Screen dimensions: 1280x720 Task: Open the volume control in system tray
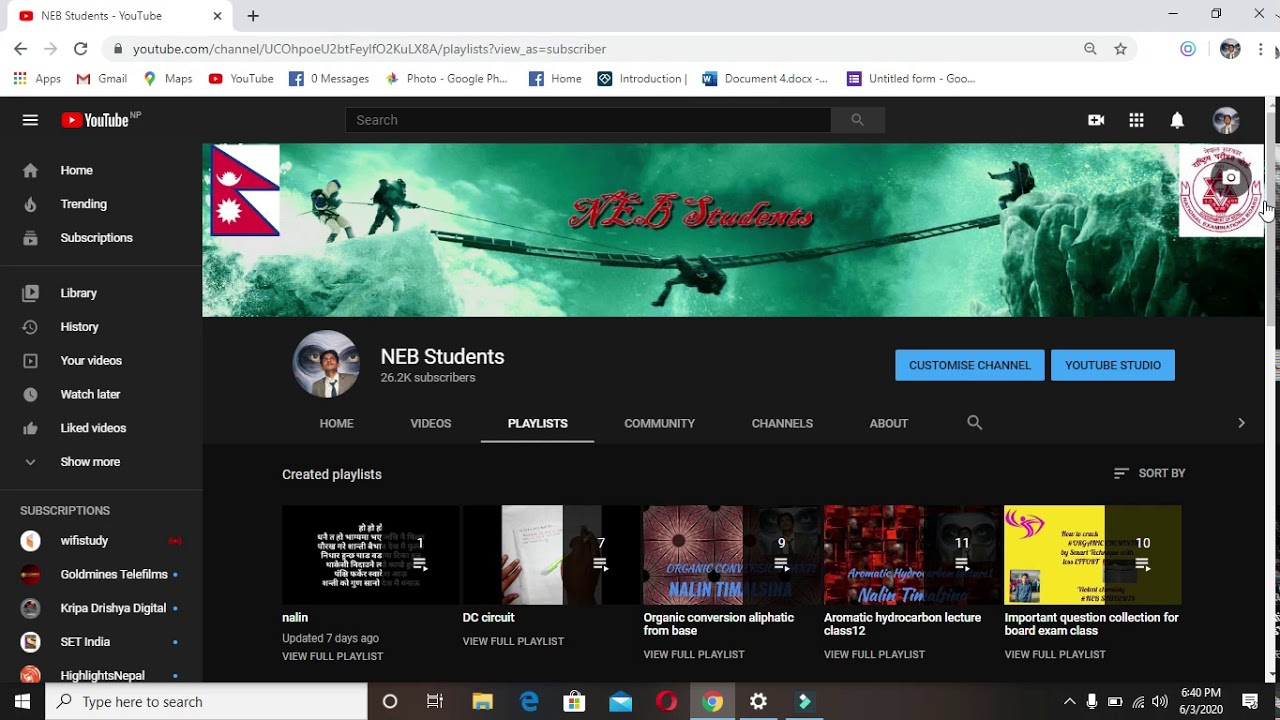[1160, 702]
